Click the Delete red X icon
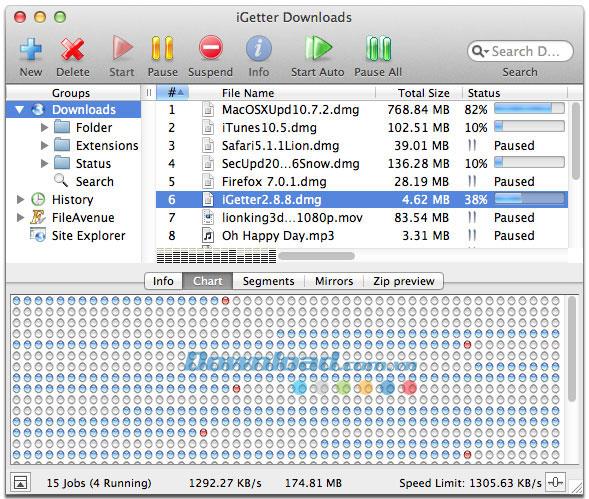 [72, 49]
